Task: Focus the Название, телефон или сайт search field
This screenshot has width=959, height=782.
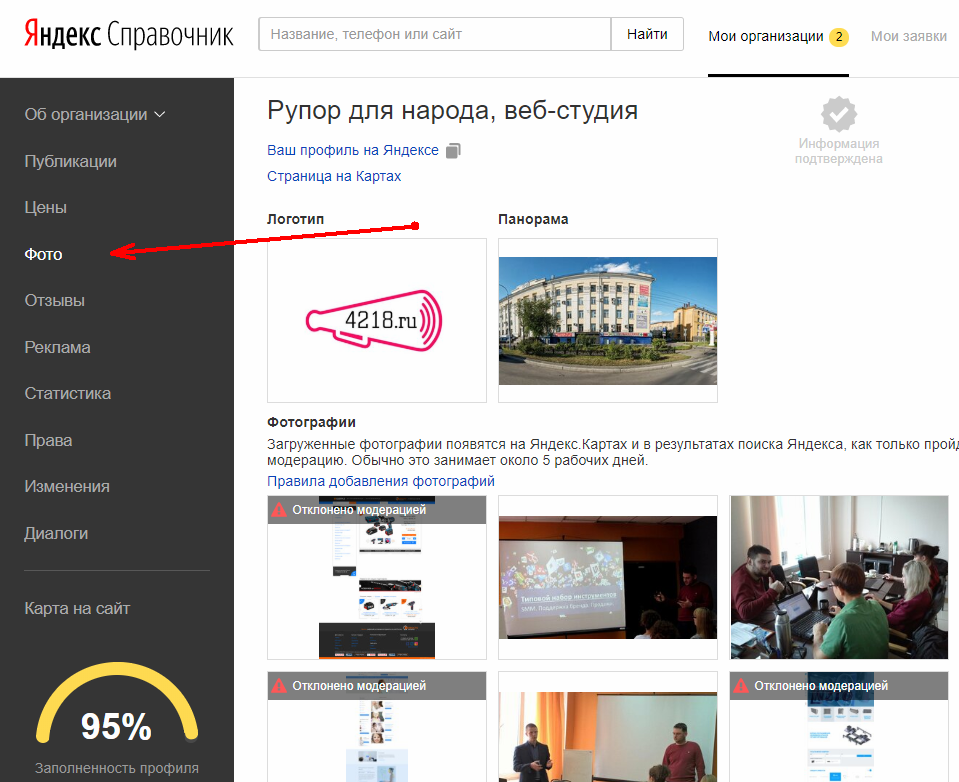Action: point(435,34)
